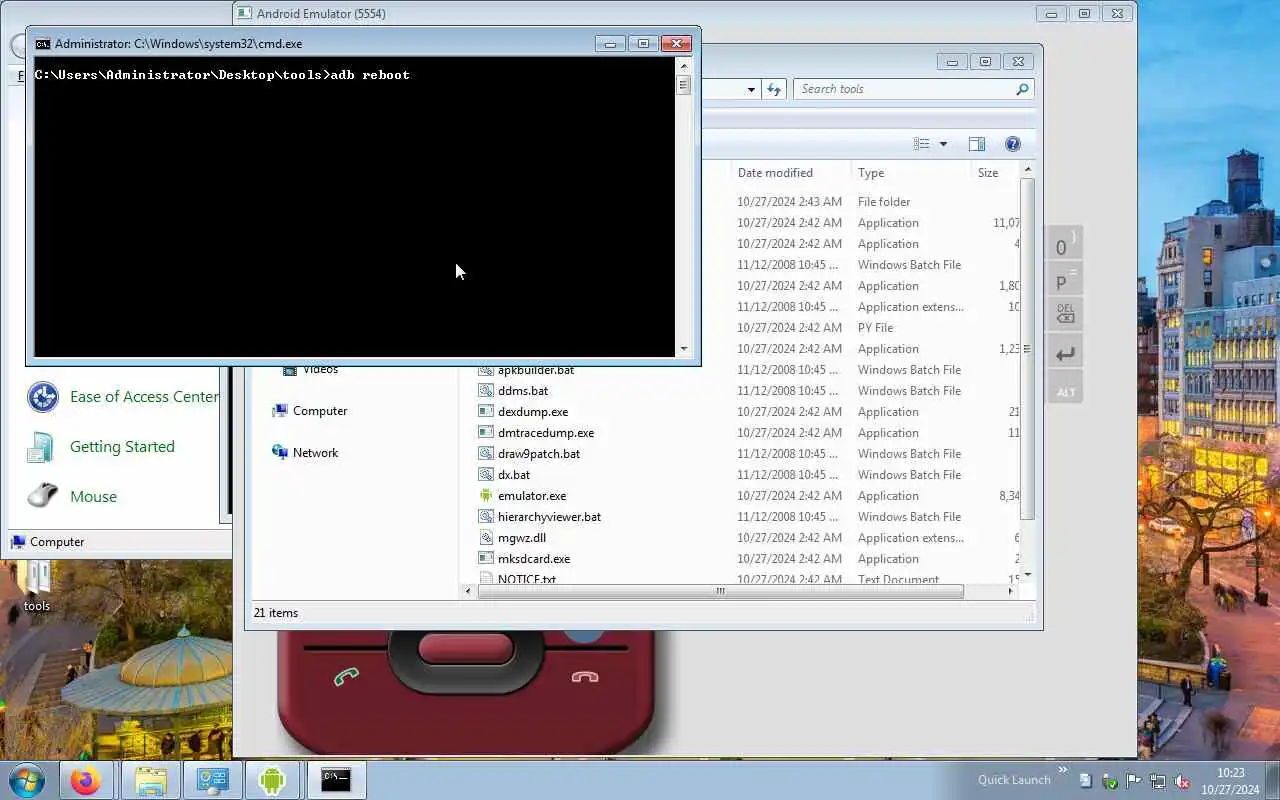Select the apkbuilder.bat file
This screenshot has width=1280, height=800.
pos(536,371)
